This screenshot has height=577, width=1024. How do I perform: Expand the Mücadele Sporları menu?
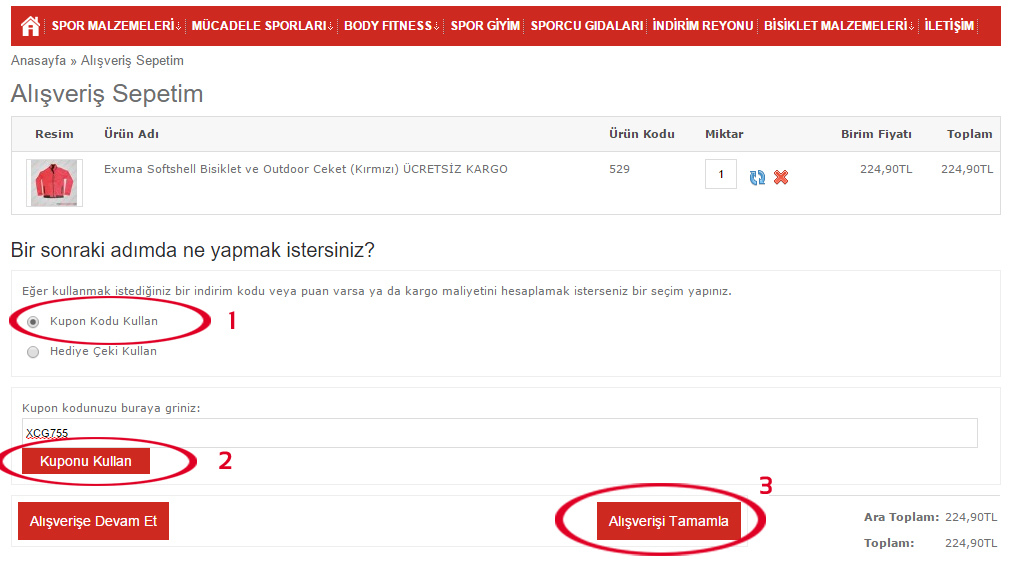262,26
